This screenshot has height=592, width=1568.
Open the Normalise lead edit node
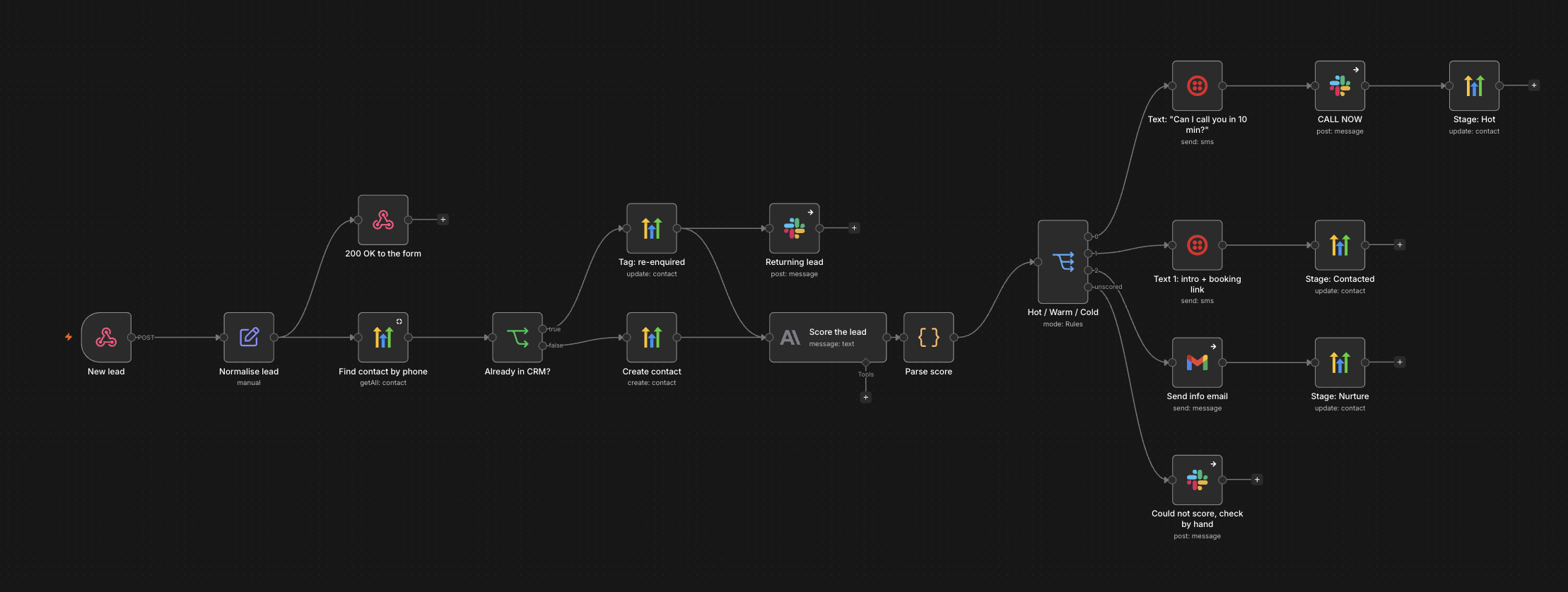coord(249,337)
